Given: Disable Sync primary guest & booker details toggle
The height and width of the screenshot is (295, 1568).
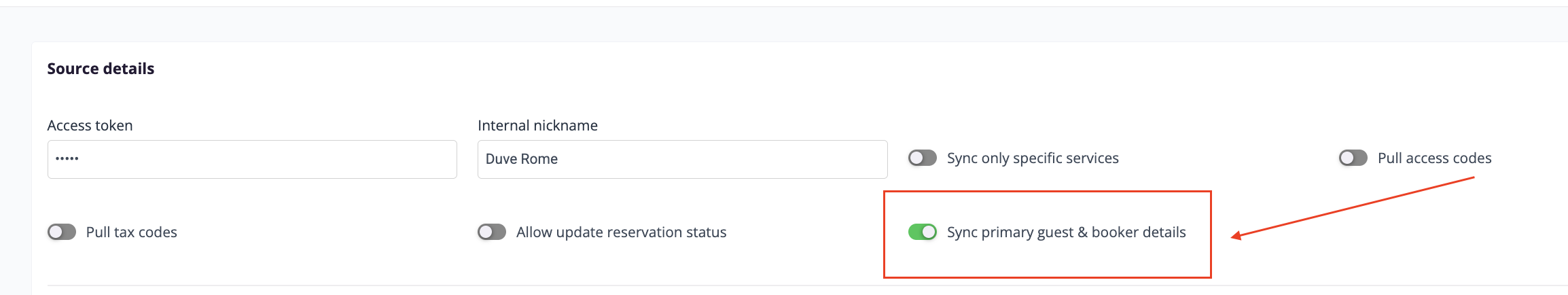Looking at the screenshot, I should tap(922, 232).
